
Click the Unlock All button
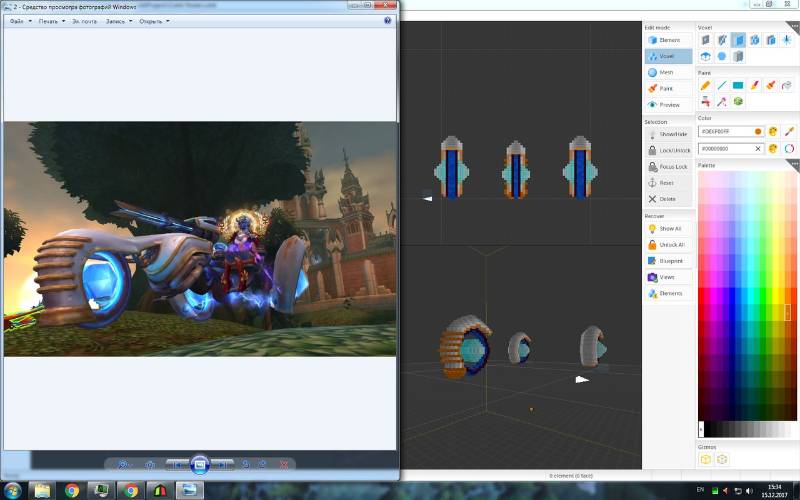(x=669, y=245)
